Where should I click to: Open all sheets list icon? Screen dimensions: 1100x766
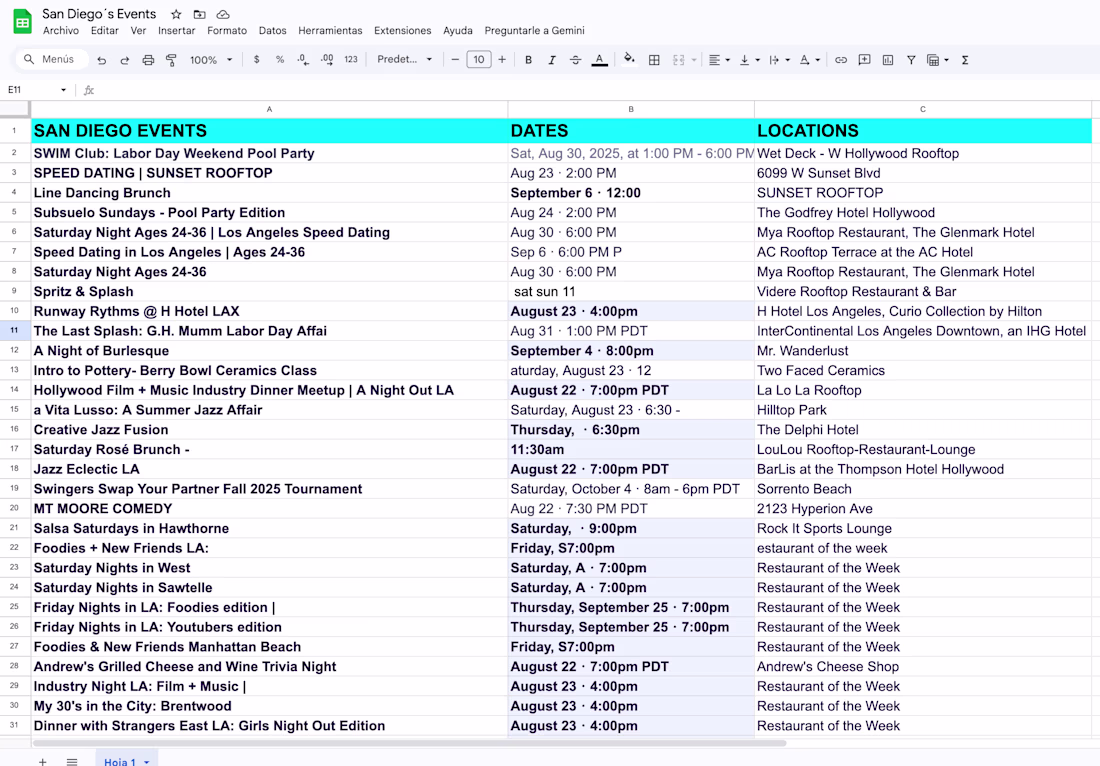click(x=72, y=760)
